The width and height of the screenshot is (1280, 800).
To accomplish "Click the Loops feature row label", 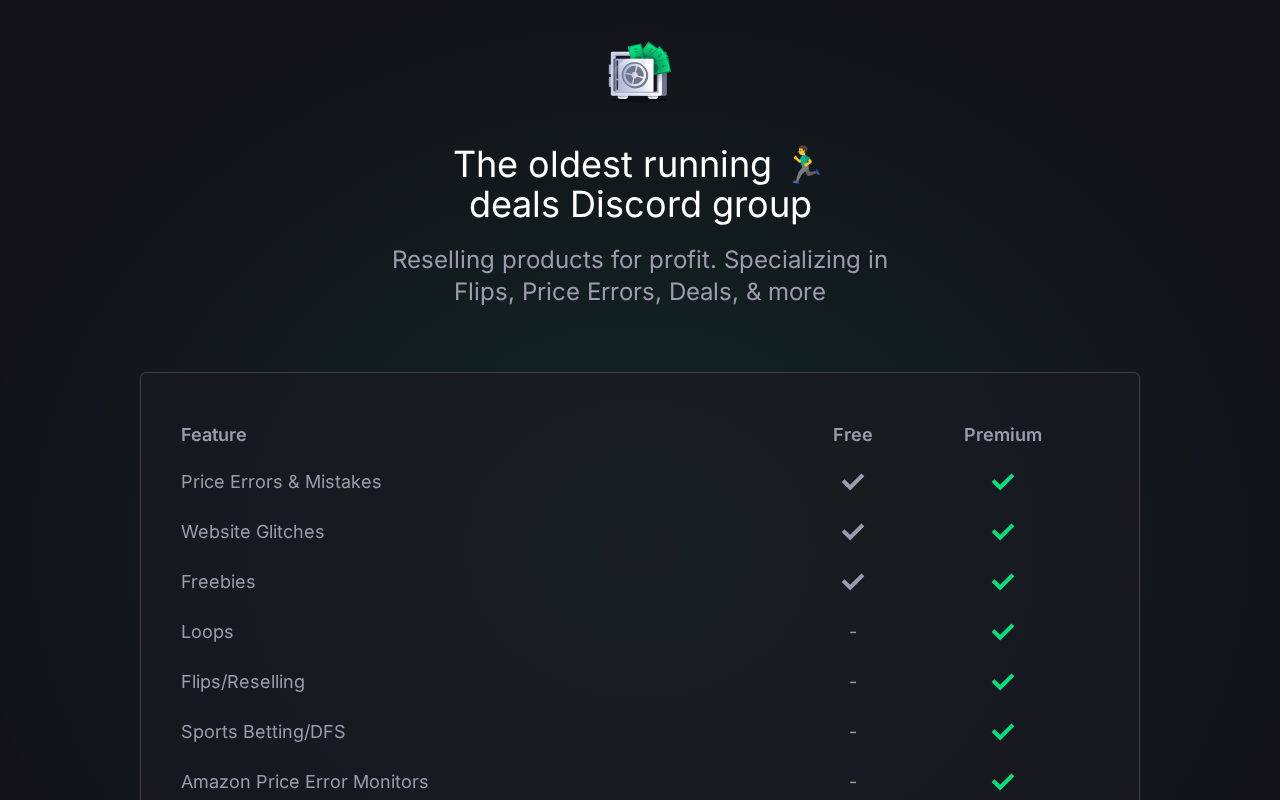I will coord(207,632).
